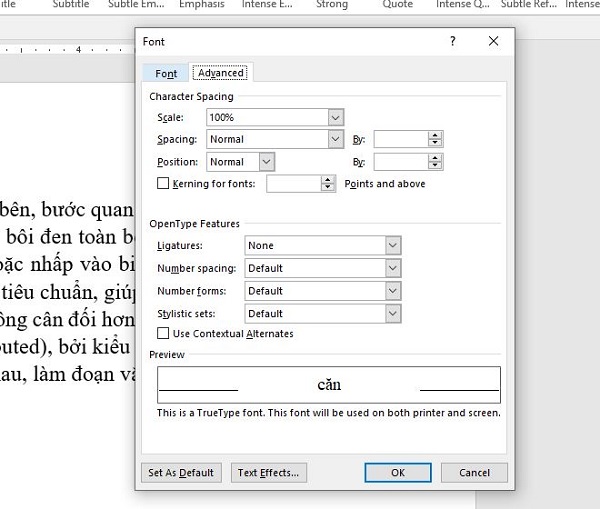Viewport: 600px width, 509px height.
Task: Click the Set As Default button
Action: [x=181, y=472]
